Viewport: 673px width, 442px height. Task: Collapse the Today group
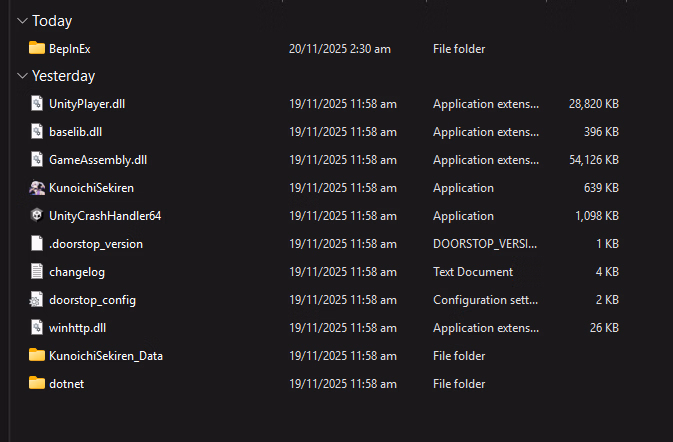point(22,21)
